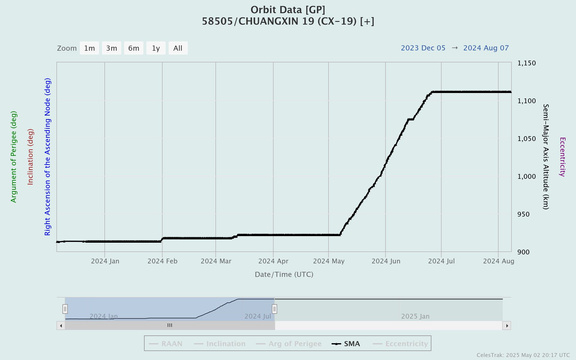Show All data range
The width and height of the screenshot is (576, 360).
(178, 48)
